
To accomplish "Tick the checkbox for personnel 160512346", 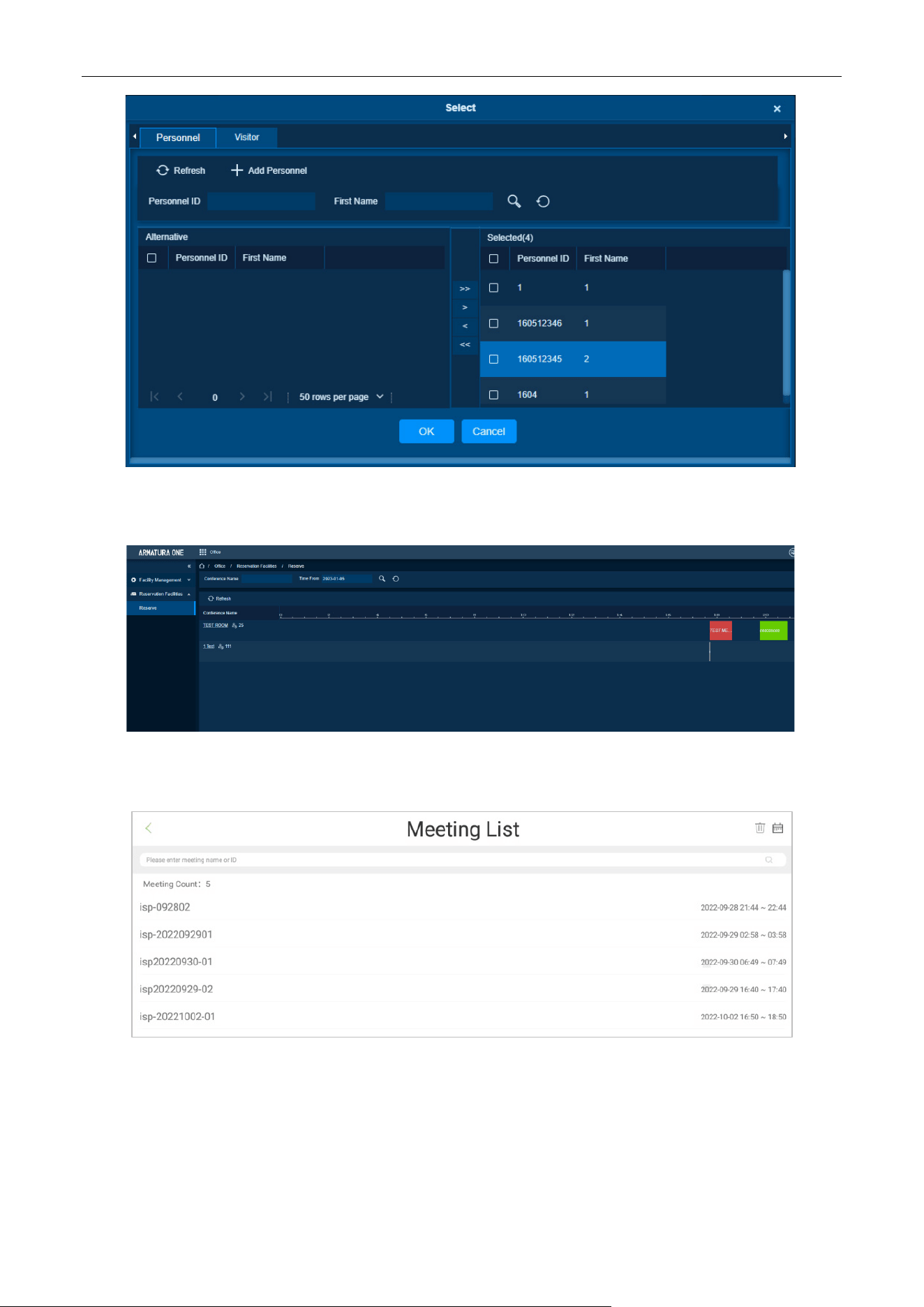I will point(493,323).
